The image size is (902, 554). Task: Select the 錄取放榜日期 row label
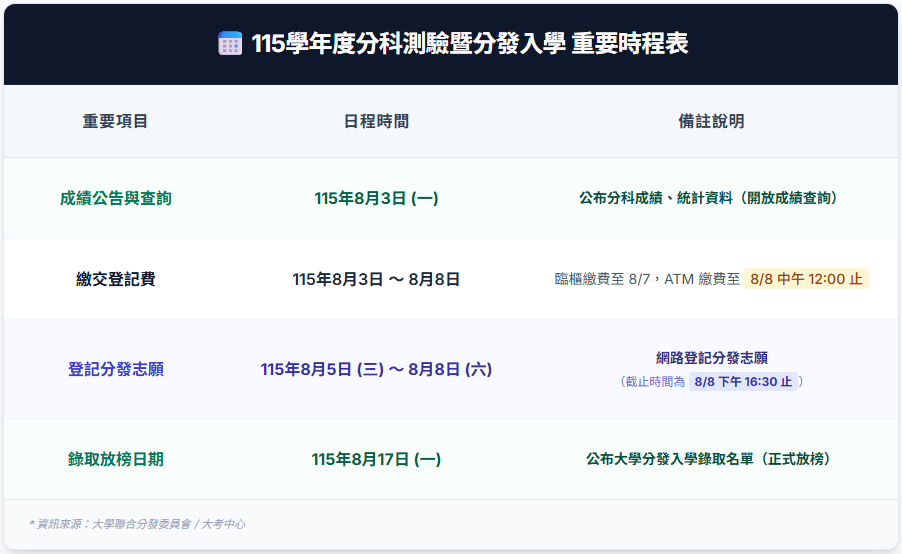[x=116, y=459]
